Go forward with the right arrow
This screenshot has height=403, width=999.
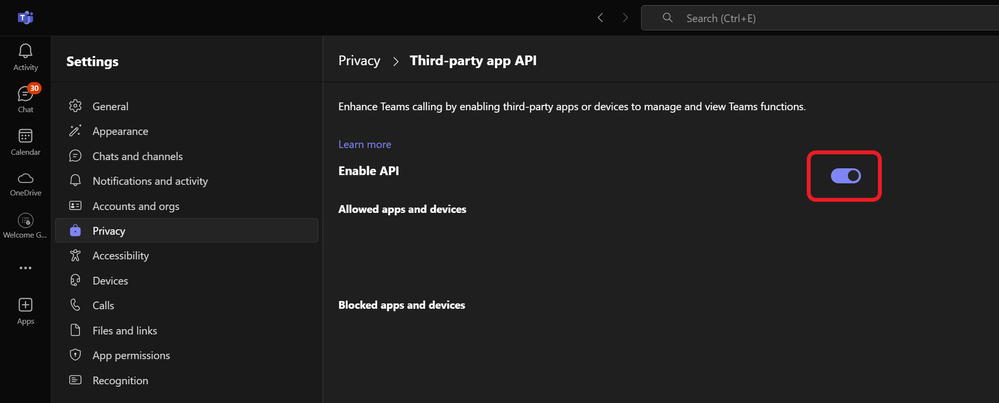625,18
